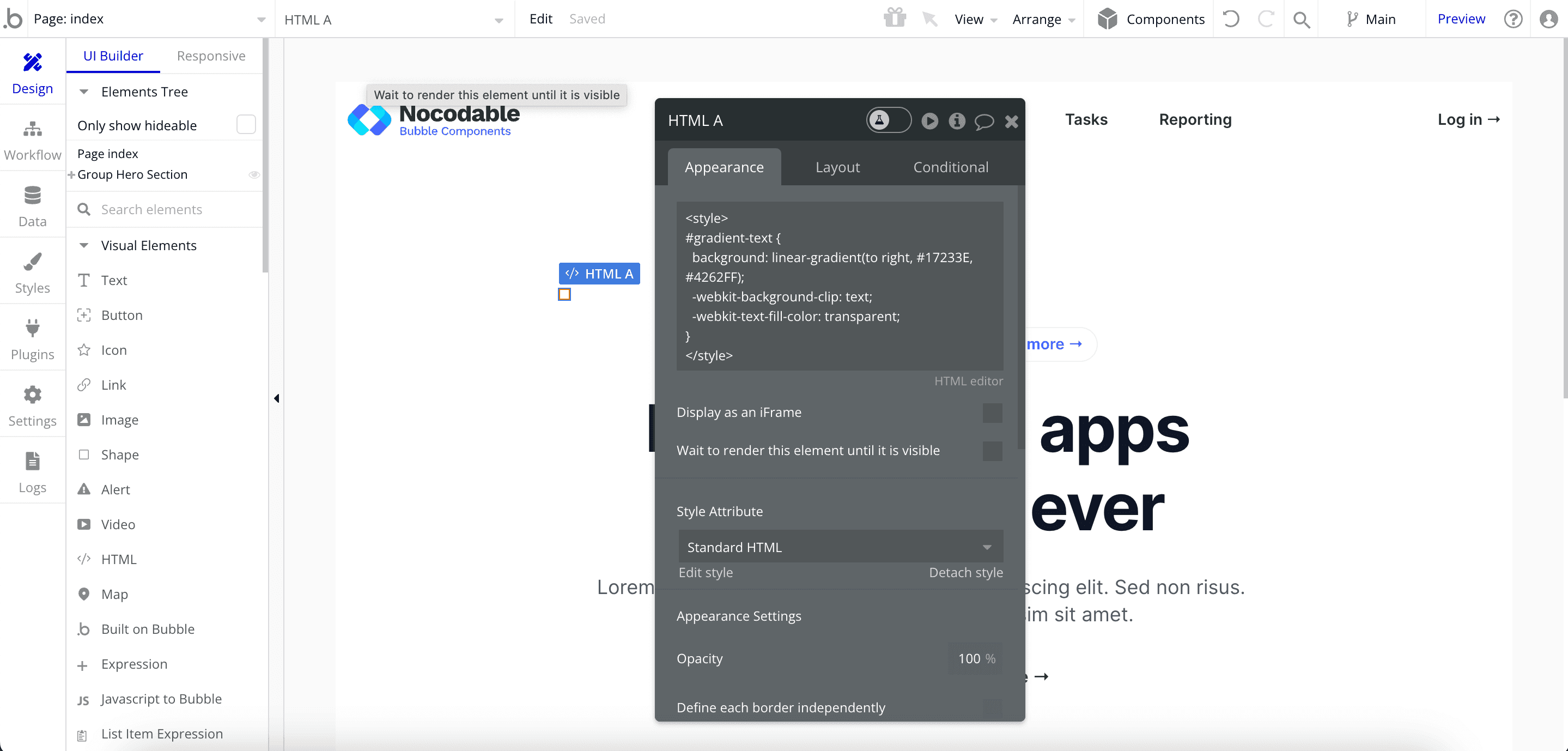Check the Only show hideable checkbox

(245, 125)
